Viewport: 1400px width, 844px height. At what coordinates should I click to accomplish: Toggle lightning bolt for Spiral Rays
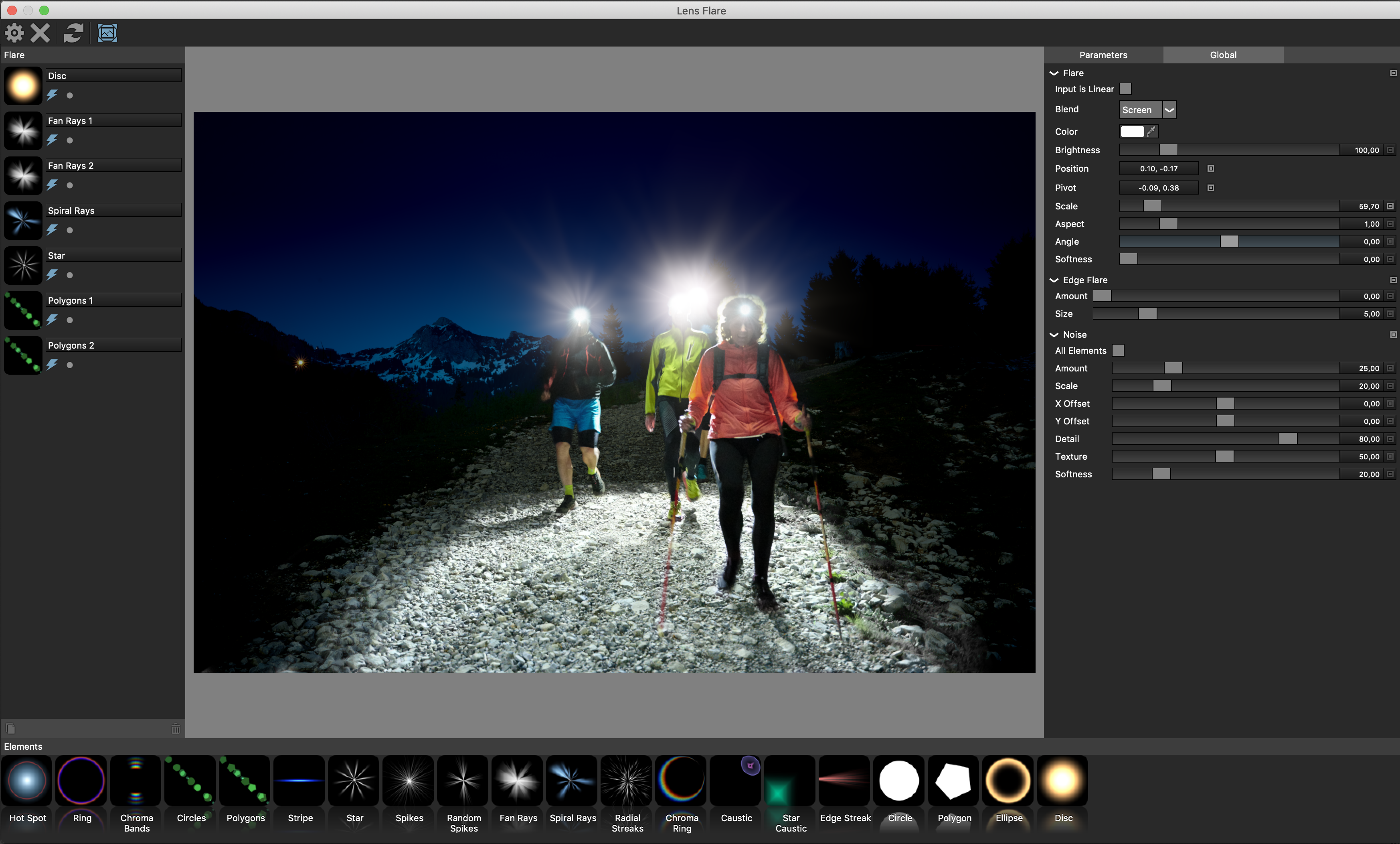click(x=52, y=229)
